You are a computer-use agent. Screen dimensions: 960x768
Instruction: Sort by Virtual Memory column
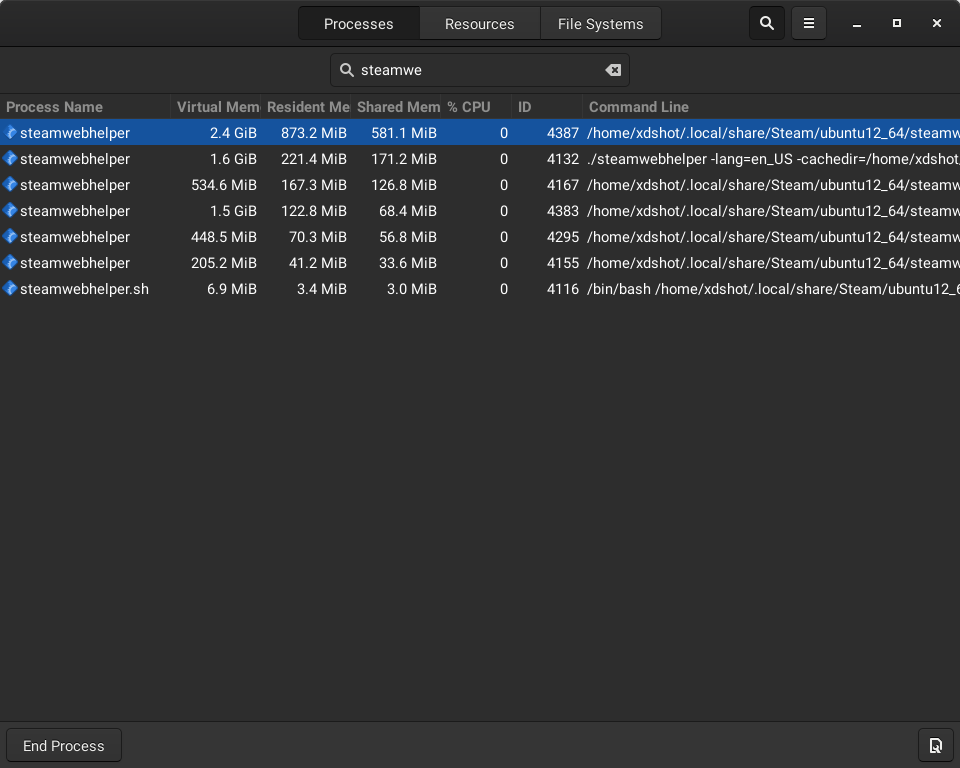pos(216,107)
